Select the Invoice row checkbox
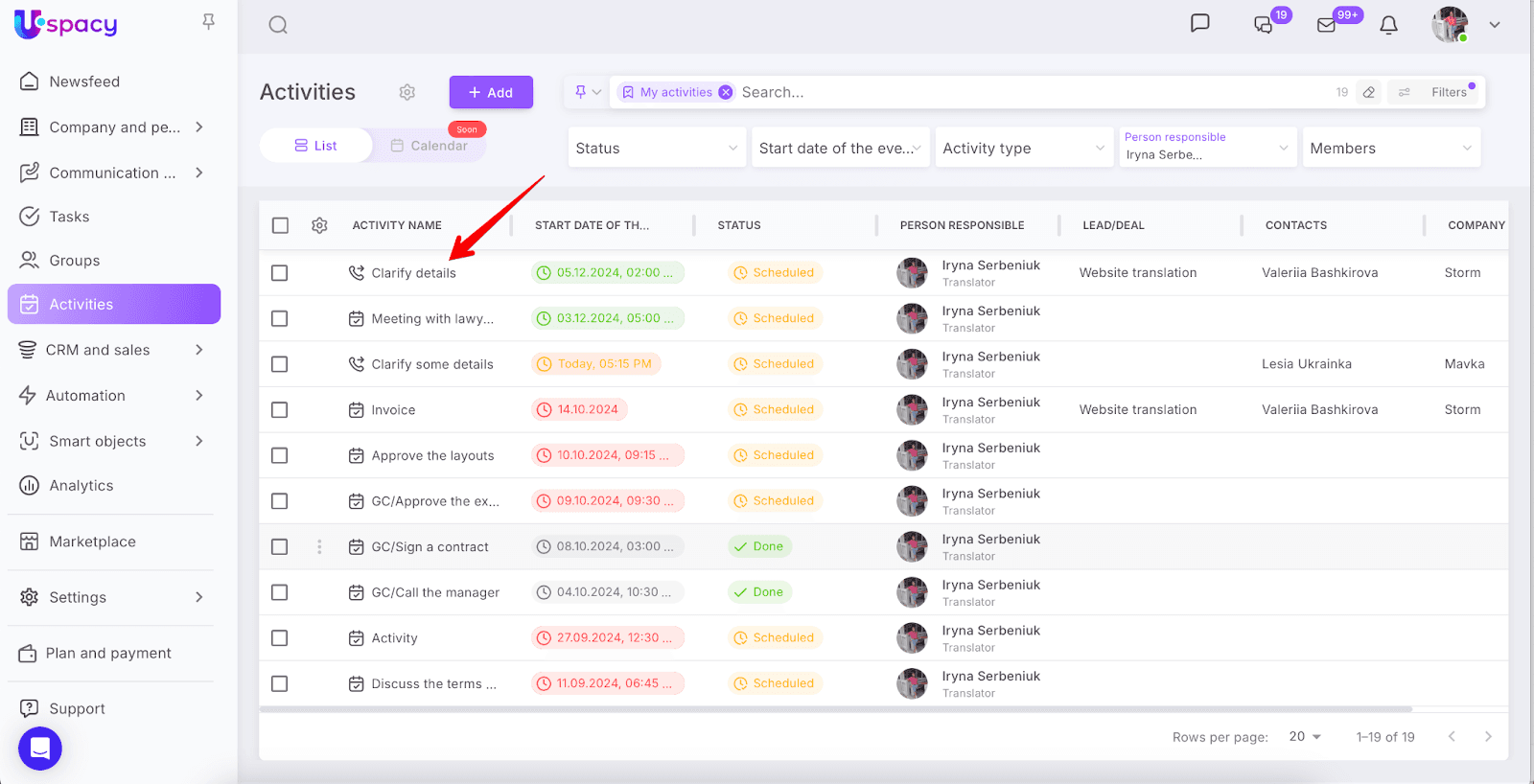Image resolution: width=1534 pixels, height=784 pixels. tap(280, 410)
